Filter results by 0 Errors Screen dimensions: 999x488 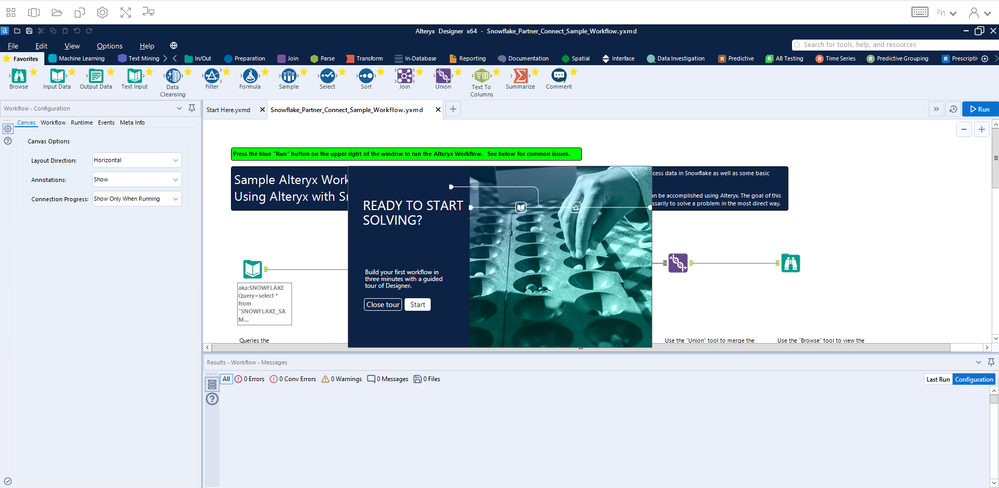point(249,379)
